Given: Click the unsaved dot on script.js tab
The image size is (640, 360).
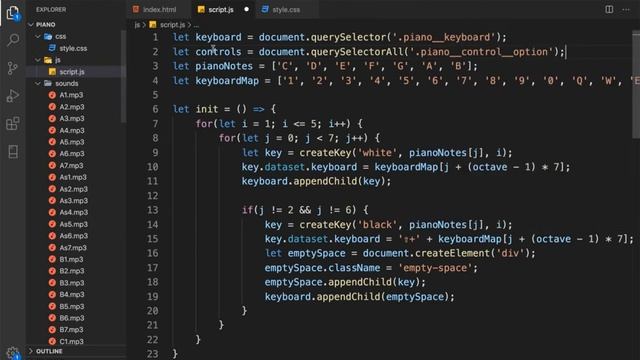Looking at the screenshot, I should coord(247,9).
